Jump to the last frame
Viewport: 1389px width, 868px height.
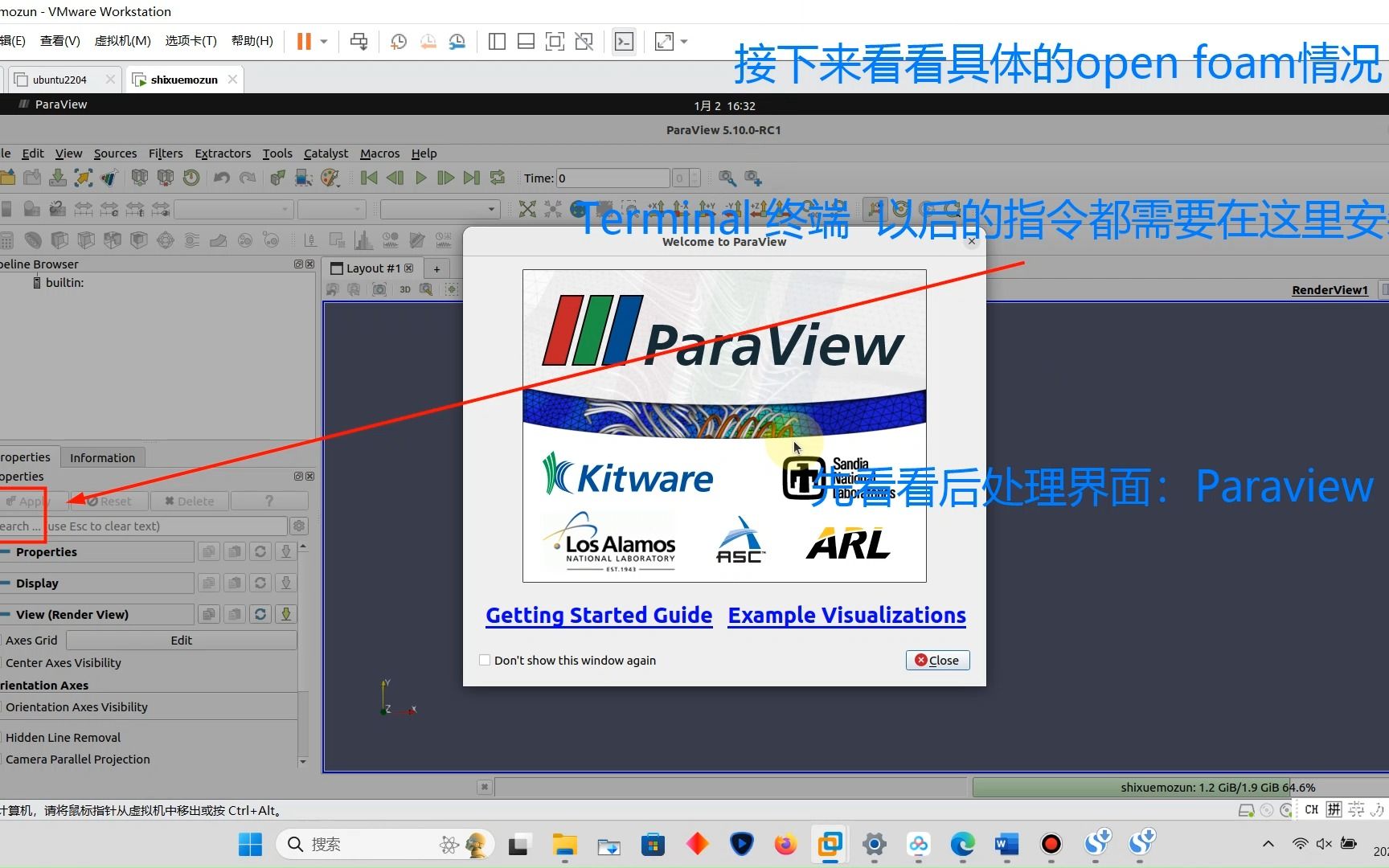472,178
